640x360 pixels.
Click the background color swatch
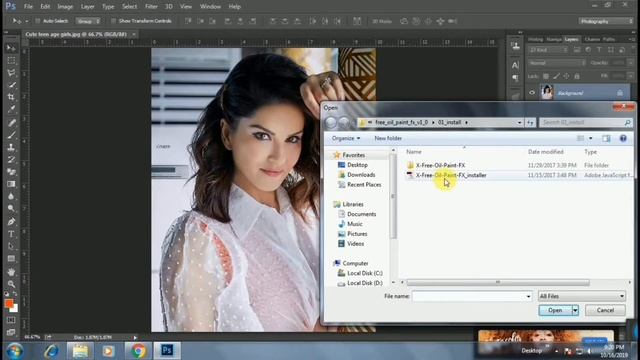pyautogui.click(x=14, y=309)
